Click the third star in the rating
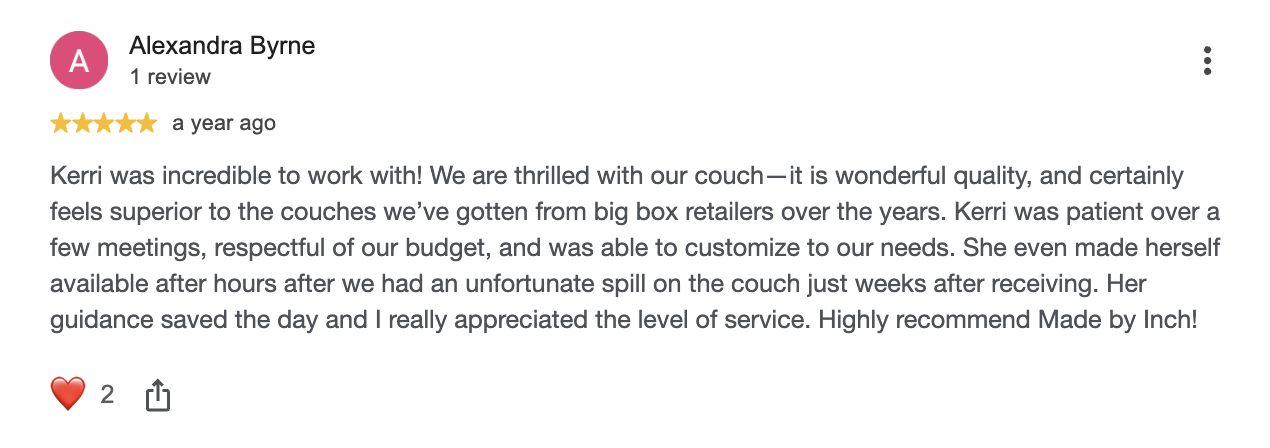 pyautogui.click(x=104, y=123)
